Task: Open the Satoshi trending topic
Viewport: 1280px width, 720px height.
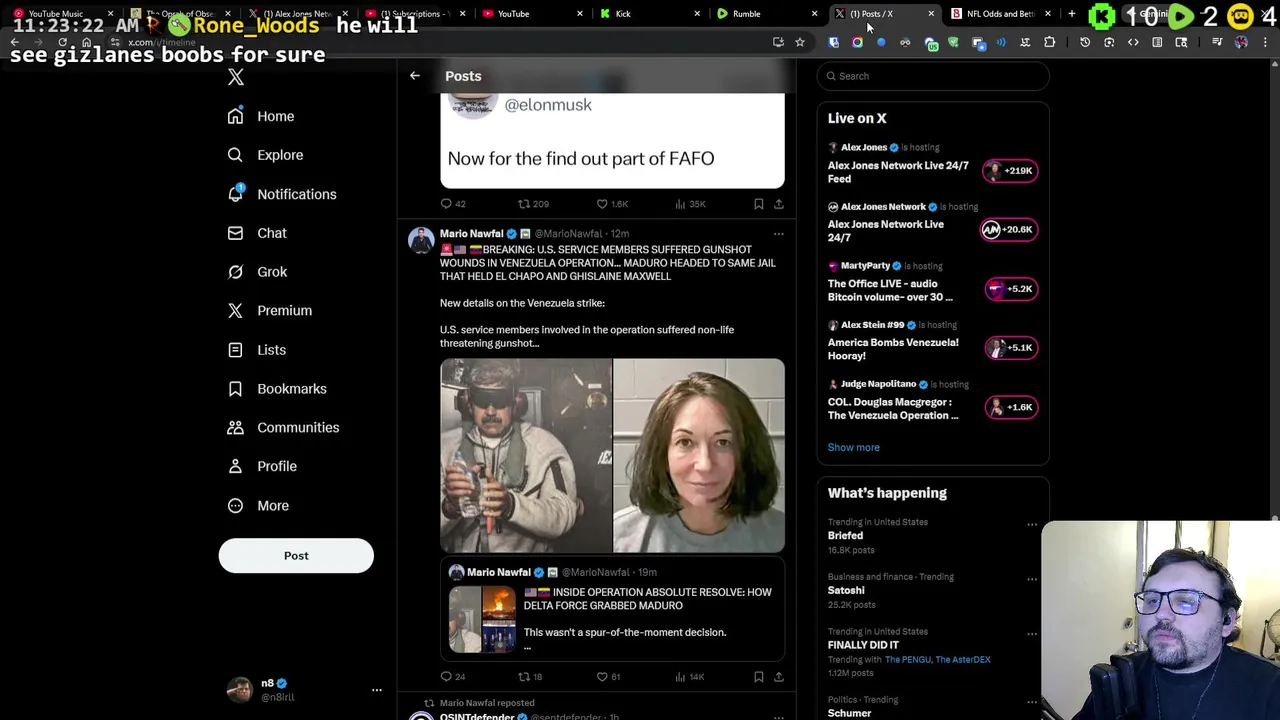Action: [x=846, y=590]
